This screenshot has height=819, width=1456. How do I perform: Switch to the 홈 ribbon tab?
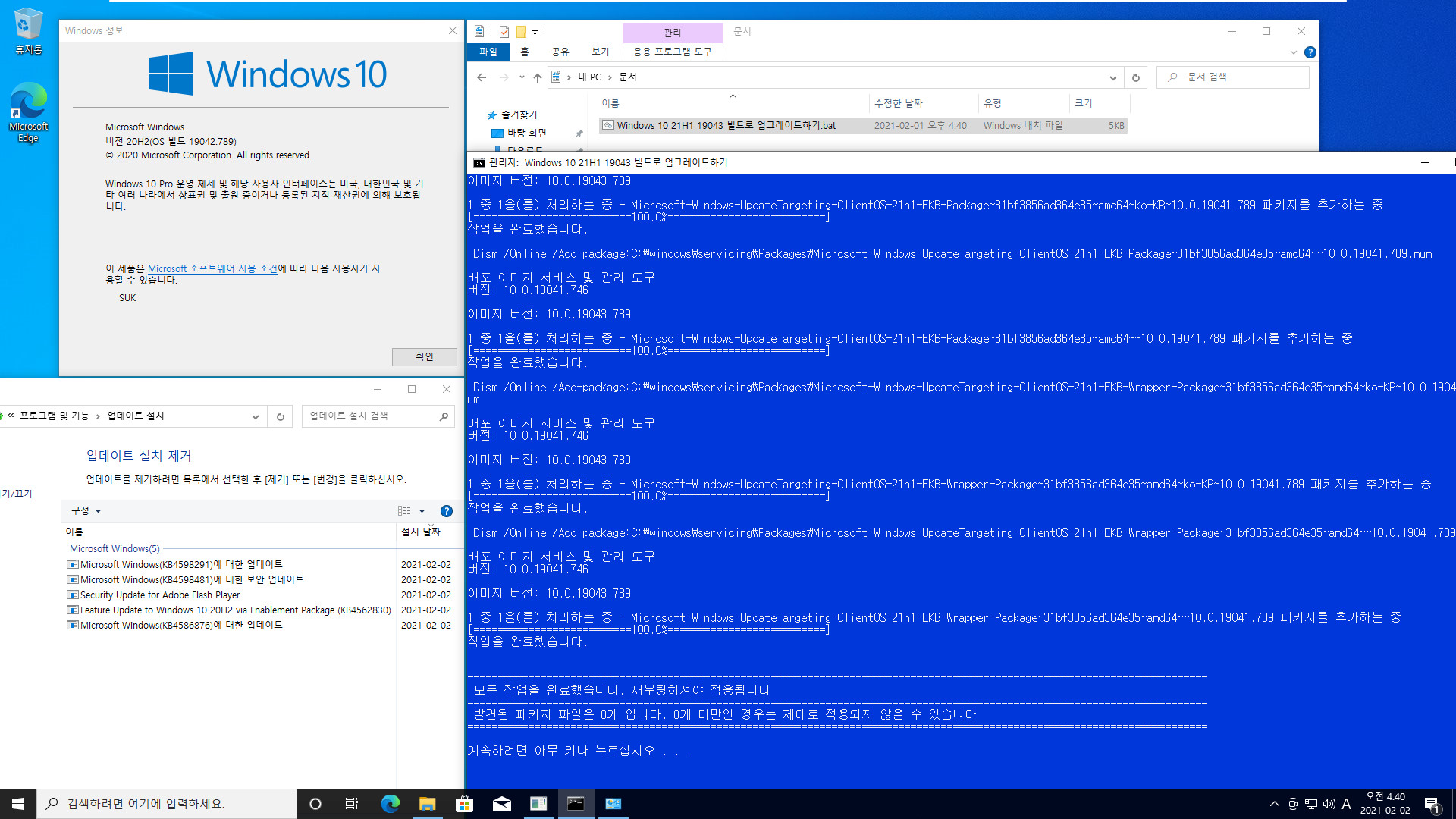coord(525,52)
